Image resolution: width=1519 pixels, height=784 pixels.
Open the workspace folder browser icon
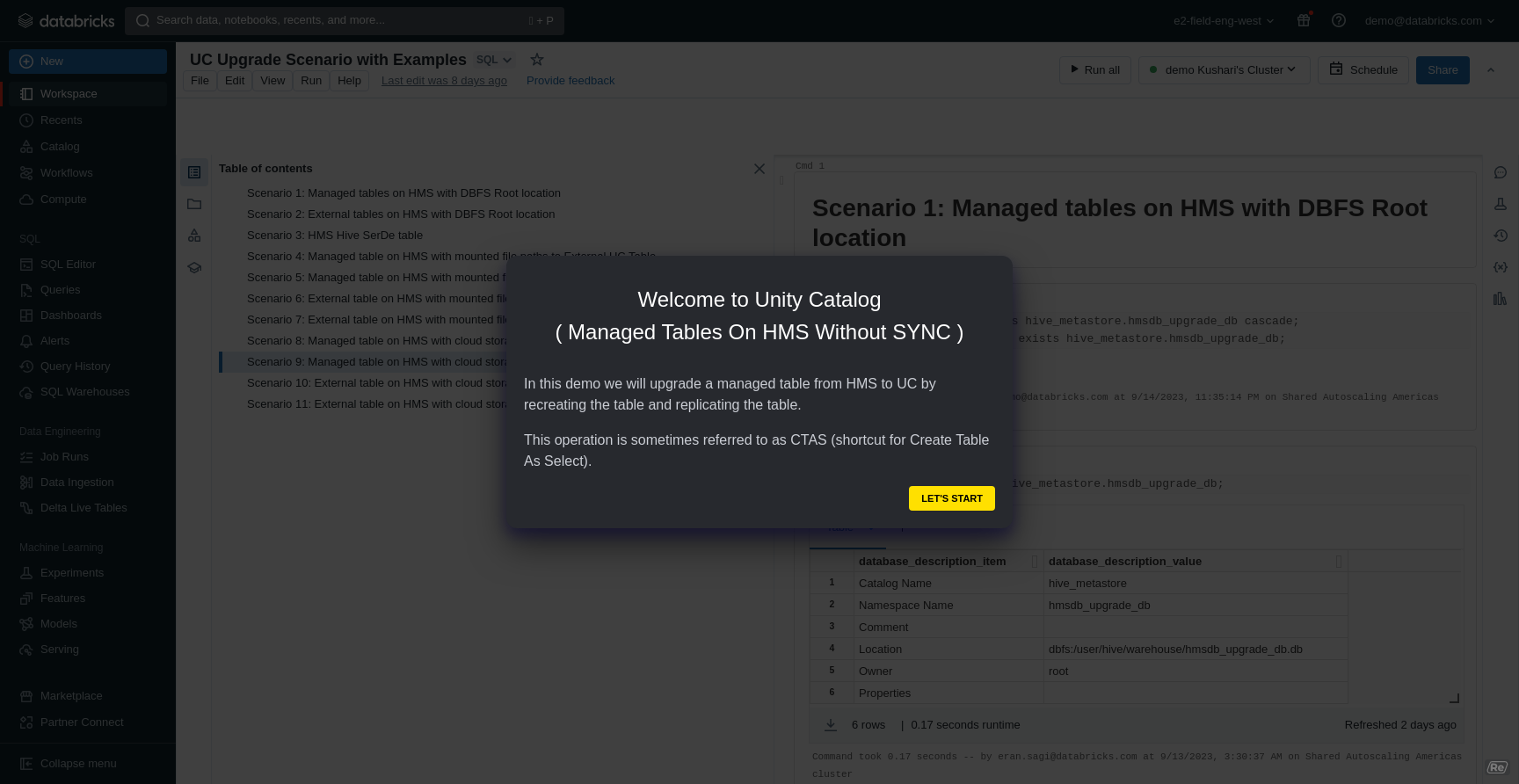click(194, 204)
